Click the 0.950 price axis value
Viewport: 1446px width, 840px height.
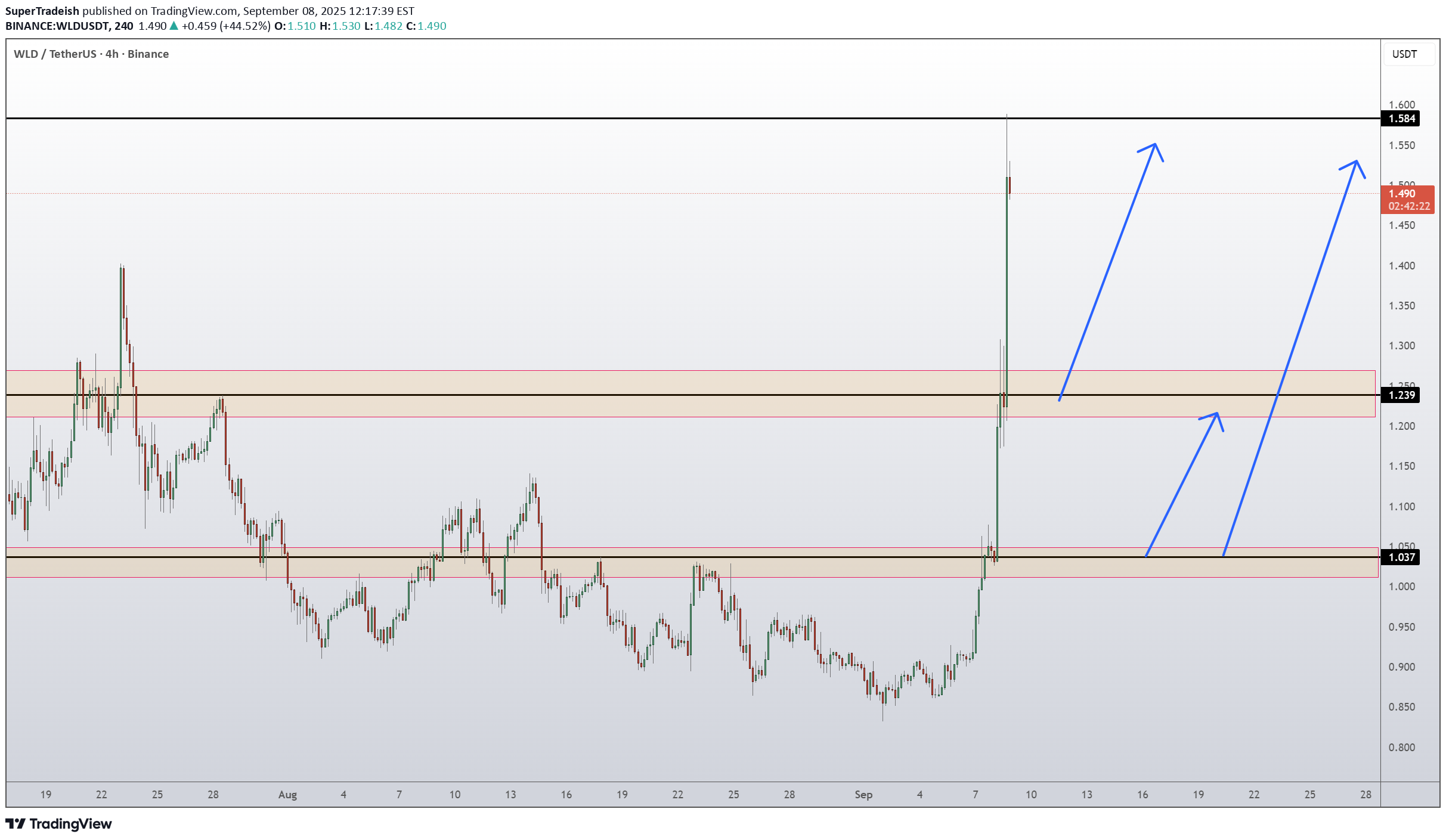(x=1402, y=627)
